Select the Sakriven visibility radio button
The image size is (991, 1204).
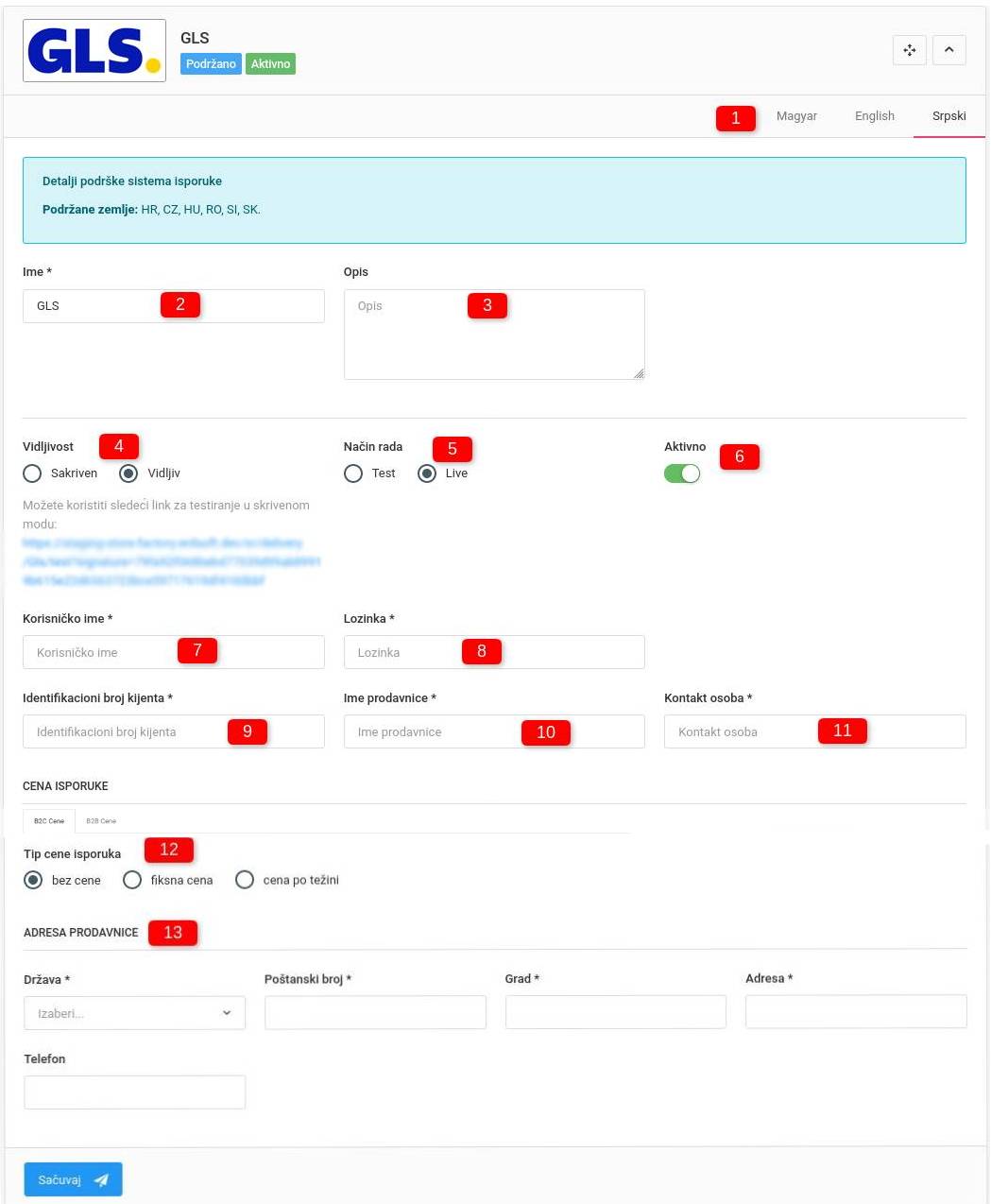point(32,473)
